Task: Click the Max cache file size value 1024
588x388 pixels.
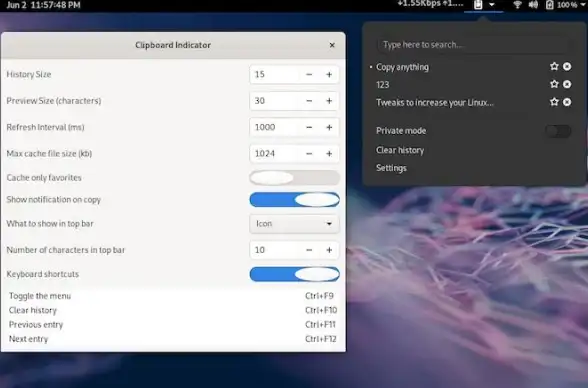Action: pos(274,154)
